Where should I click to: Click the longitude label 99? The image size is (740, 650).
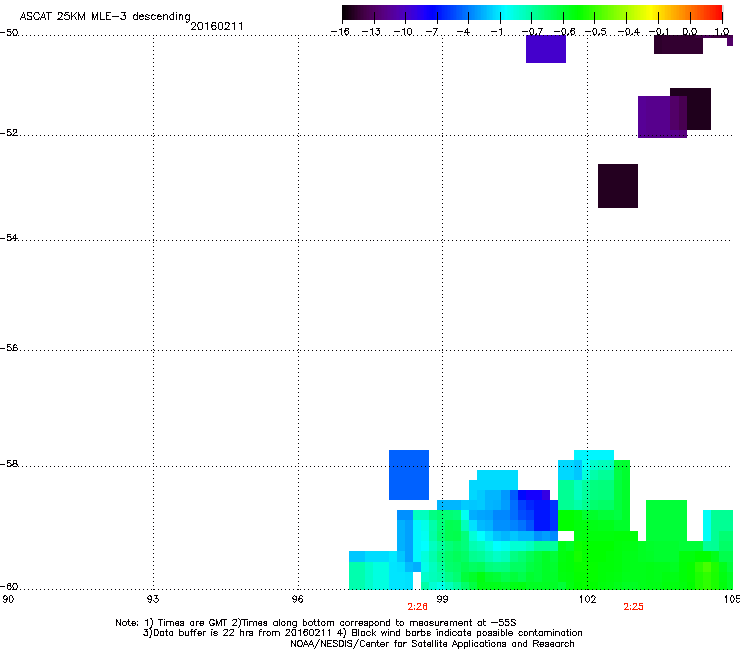[x=442, y=599]
